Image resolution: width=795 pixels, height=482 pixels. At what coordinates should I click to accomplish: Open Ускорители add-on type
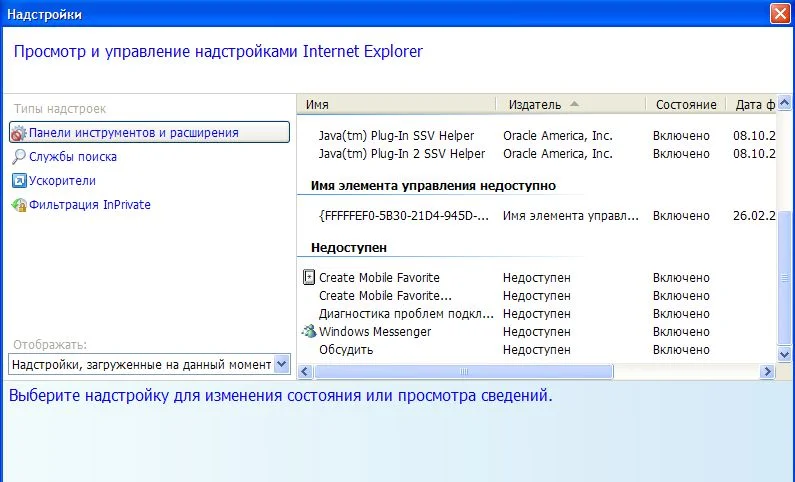(62, 180)
